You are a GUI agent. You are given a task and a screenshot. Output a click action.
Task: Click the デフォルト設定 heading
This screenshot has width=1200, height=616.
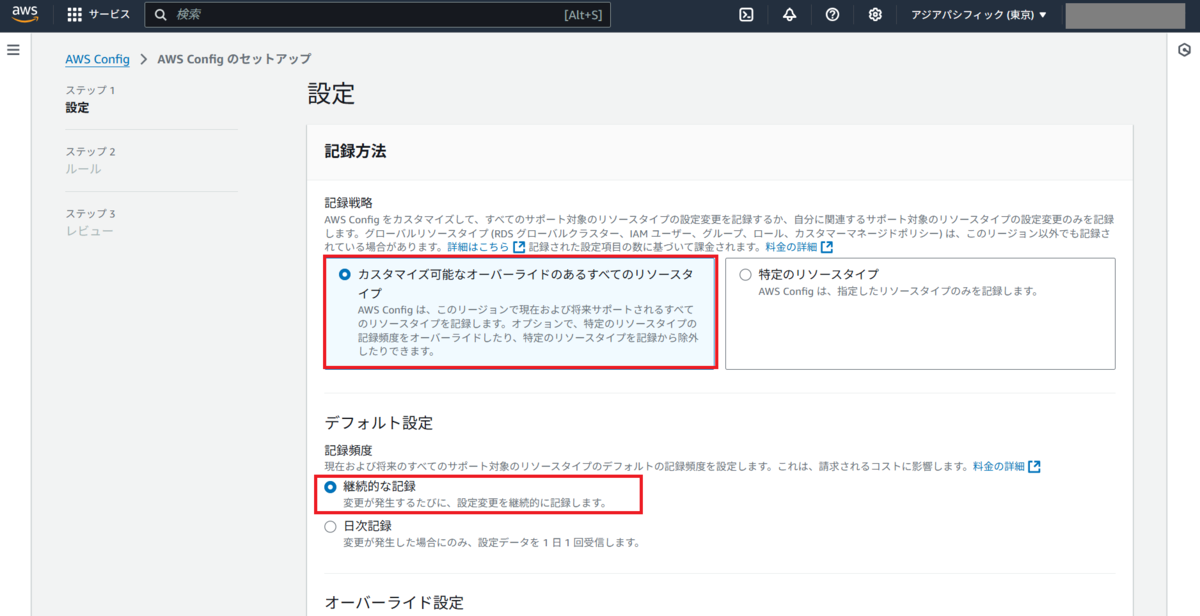click(x=379, y=423)
